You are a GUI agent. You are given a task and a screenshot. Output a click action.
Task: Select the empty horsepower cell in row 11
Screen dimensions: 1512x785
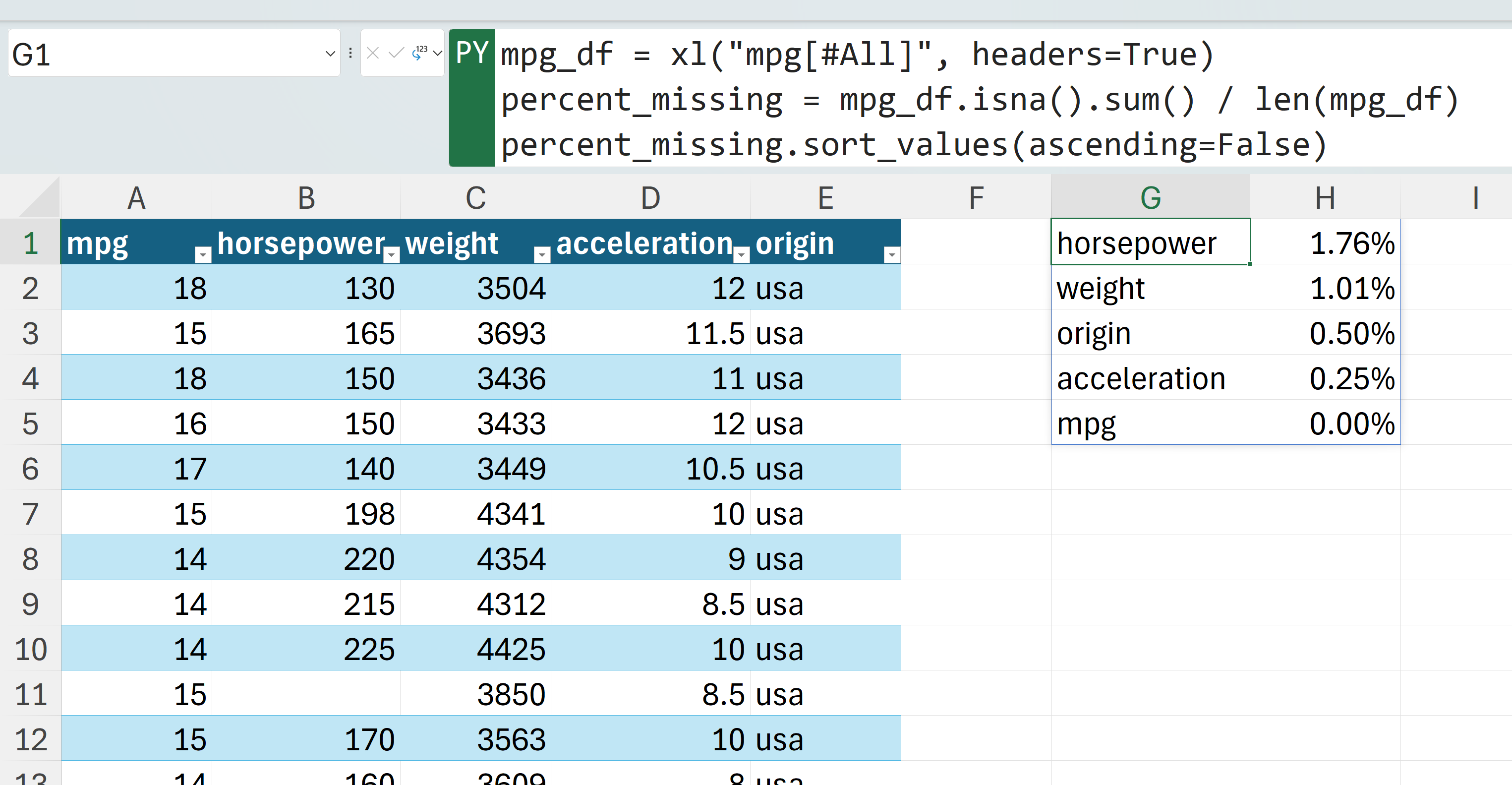(x=305, y=694)
